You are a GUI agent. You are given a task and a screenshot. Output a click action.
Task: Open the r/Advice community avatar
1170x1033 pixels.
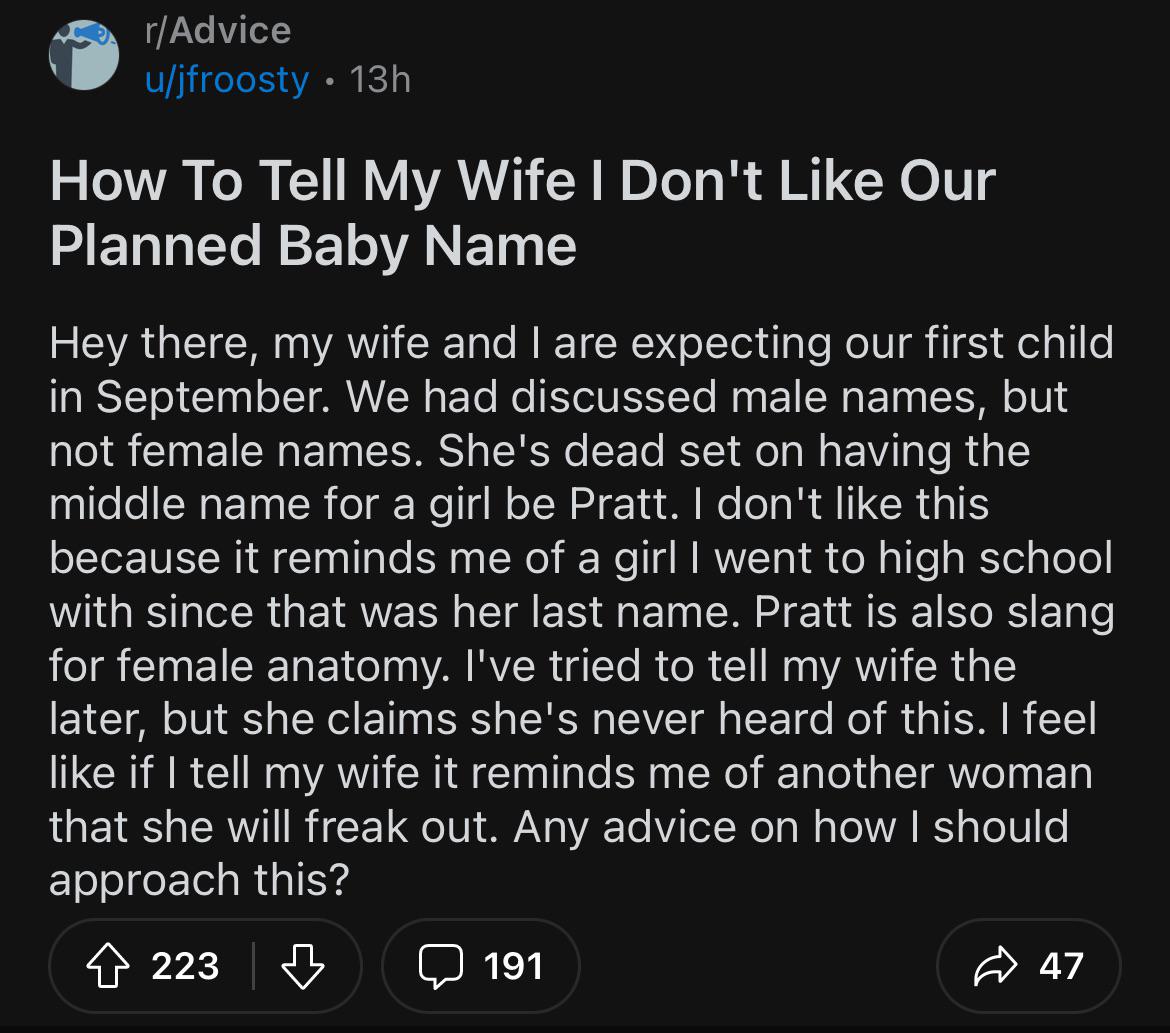83,55
